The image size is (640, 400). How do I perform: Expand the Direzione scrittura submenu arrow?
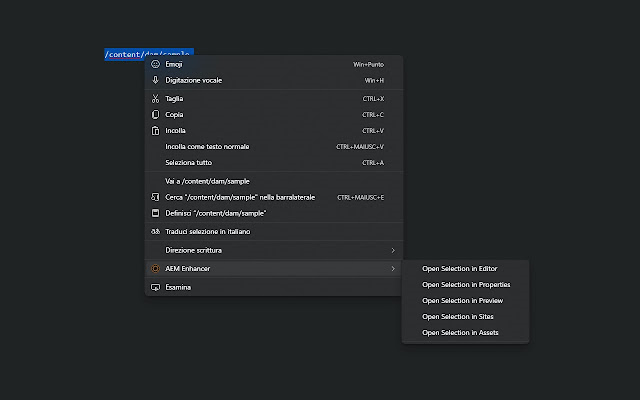pos(392,250)
